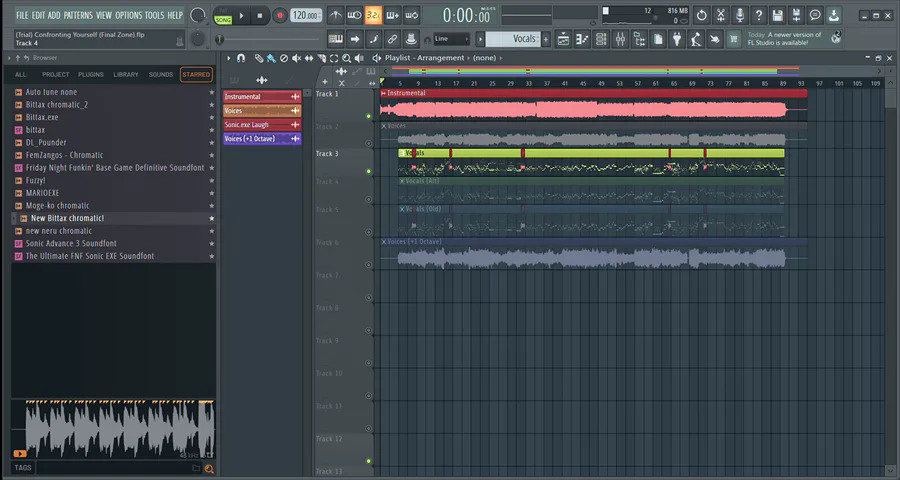Switch to browser PLUGINS tab
900x480 pixels.
[91, 75]
